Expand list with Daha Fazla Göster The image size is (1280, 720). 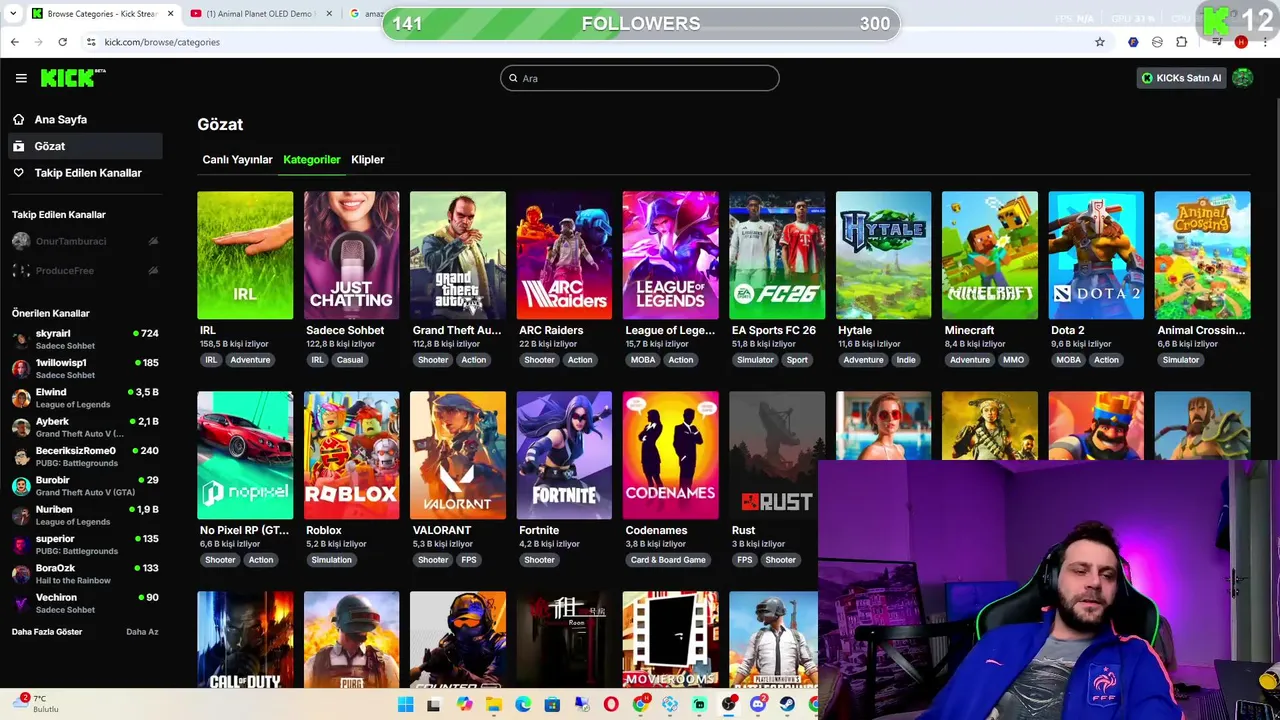point(47,632)
